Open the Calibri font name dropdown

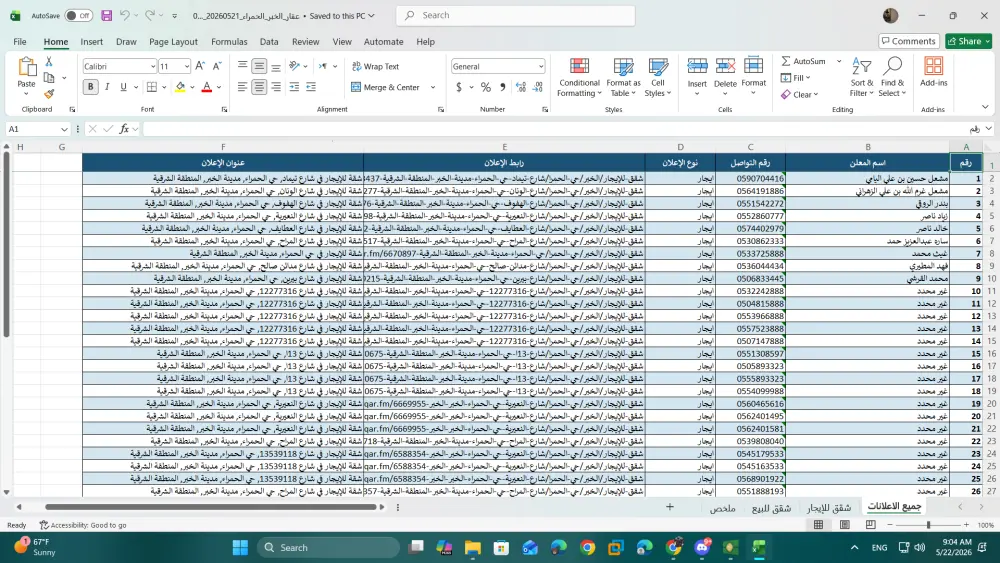(152, 66)
